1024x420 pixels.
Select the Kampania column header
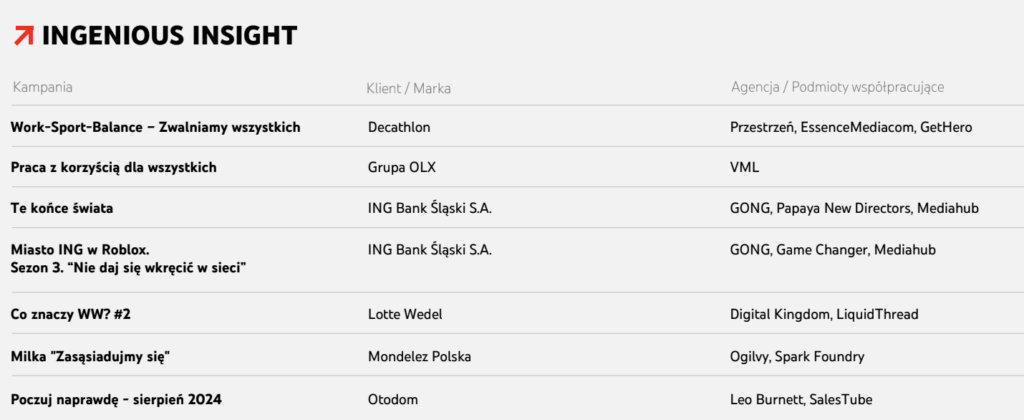pos(42,88)
